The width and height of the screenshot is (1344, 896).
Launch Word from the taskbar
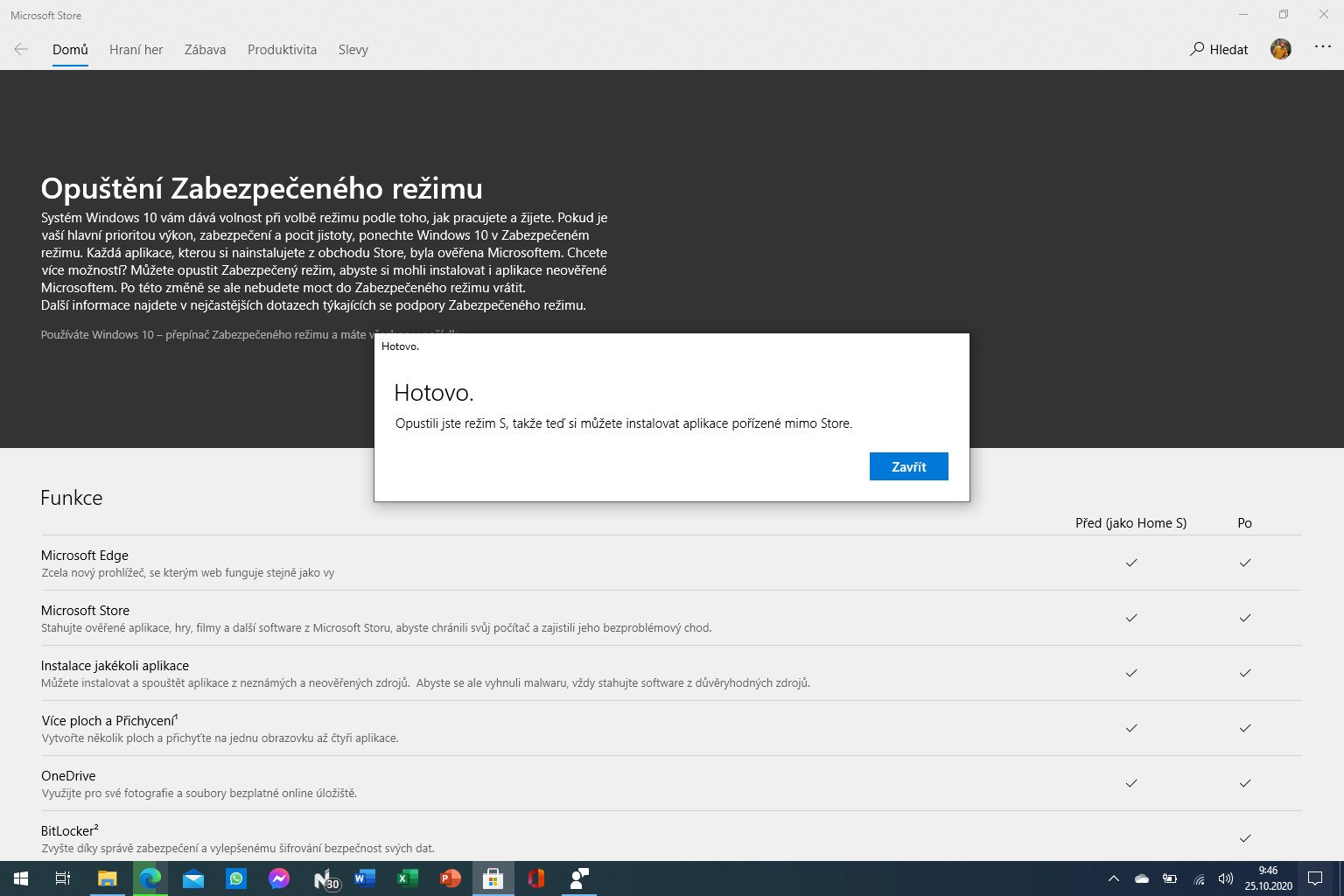tap(365, 878)
